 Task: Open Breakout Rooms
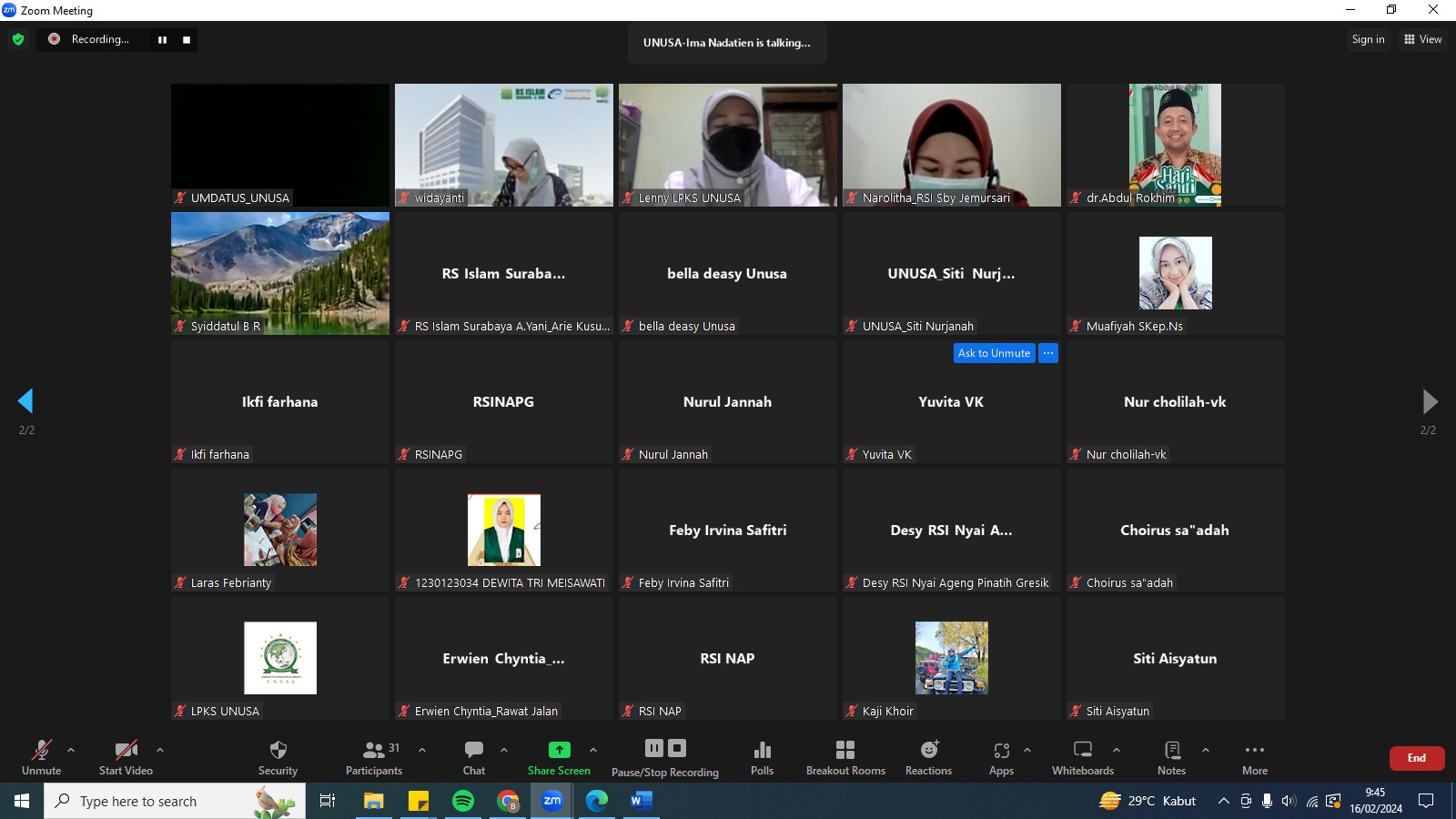coord(845,751)
